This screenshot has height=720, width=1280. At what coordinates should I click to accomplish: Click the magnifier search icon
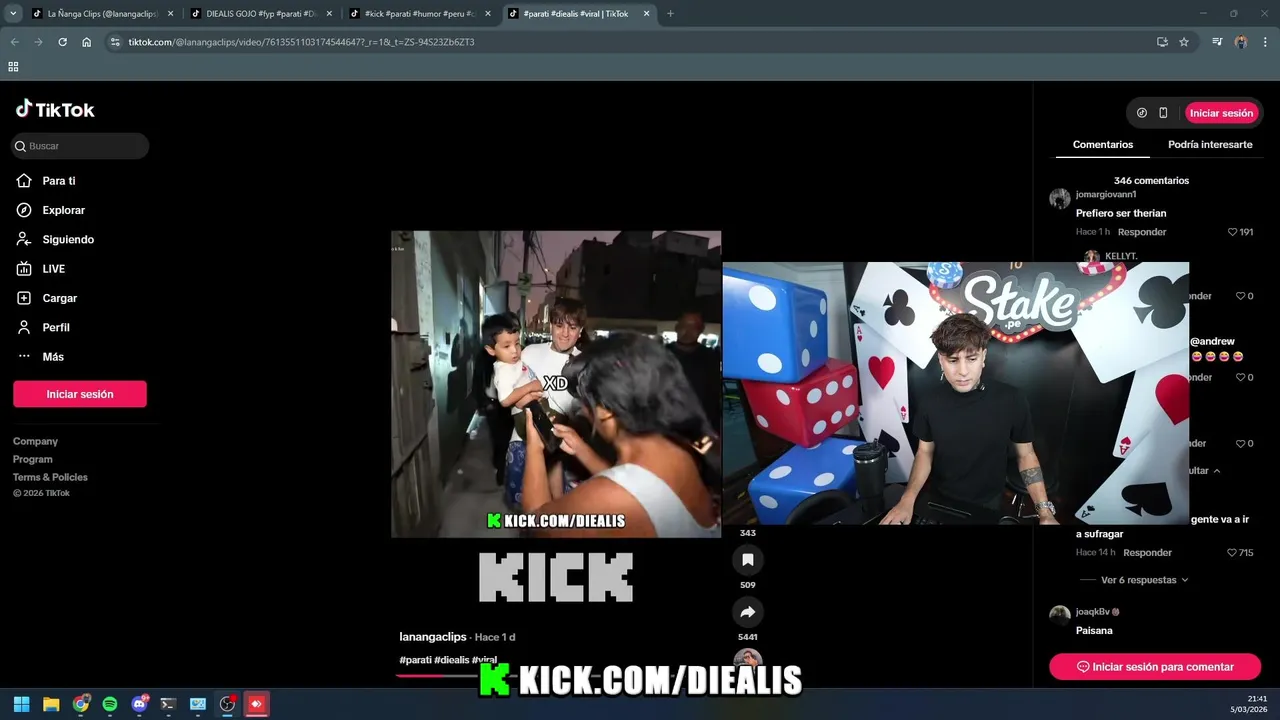[20, 146]
